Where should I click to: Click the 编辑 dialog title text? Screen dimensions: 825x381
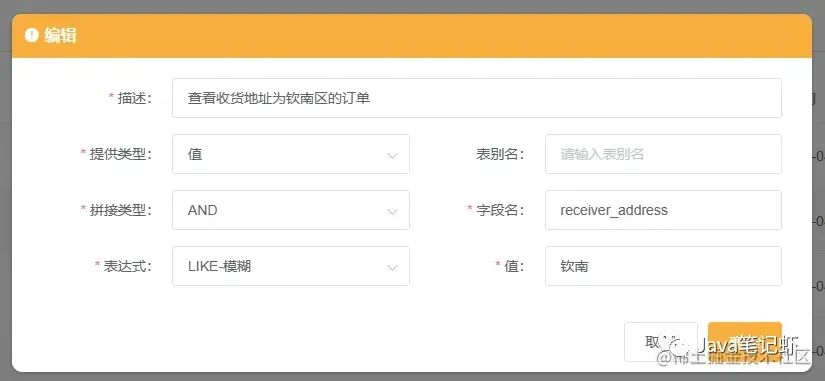point(60,35)
